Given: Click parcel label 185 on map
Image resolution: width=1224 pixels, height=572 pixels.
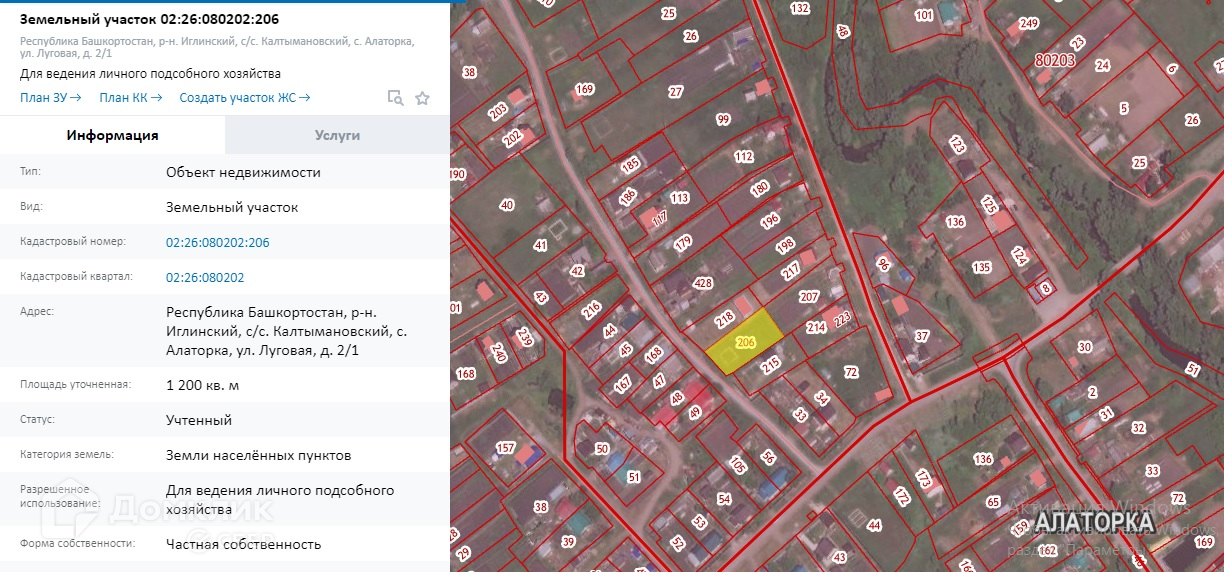Looking at the screenshot, I should (x=630, y=165).
